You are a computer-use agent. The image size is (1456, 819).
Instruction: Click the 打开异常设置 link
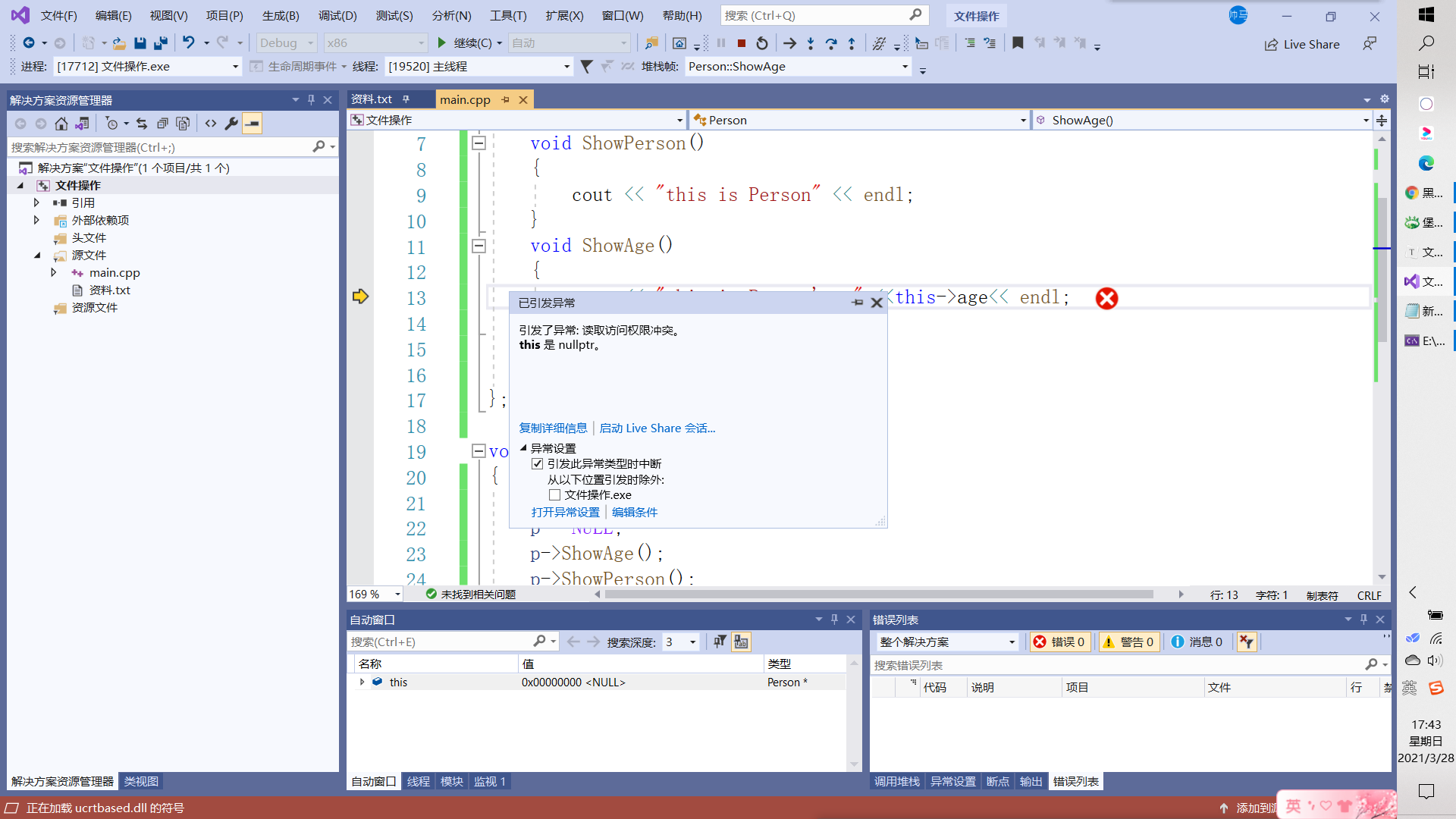(x=565, y=513)
